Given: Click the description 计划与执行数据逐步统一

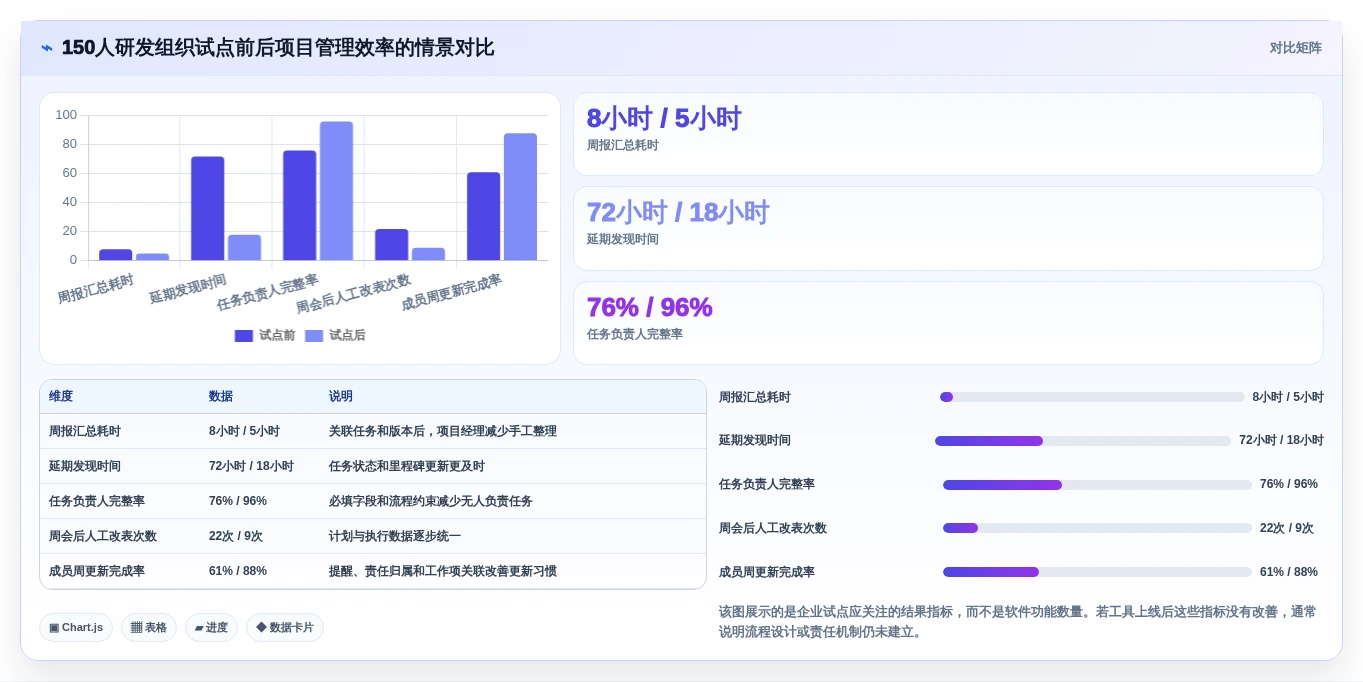Looking at the screenshot, I should coord(395,536).
